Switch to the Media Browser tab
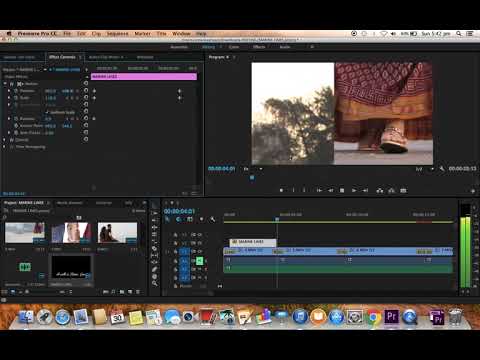 tap(69, 203)
